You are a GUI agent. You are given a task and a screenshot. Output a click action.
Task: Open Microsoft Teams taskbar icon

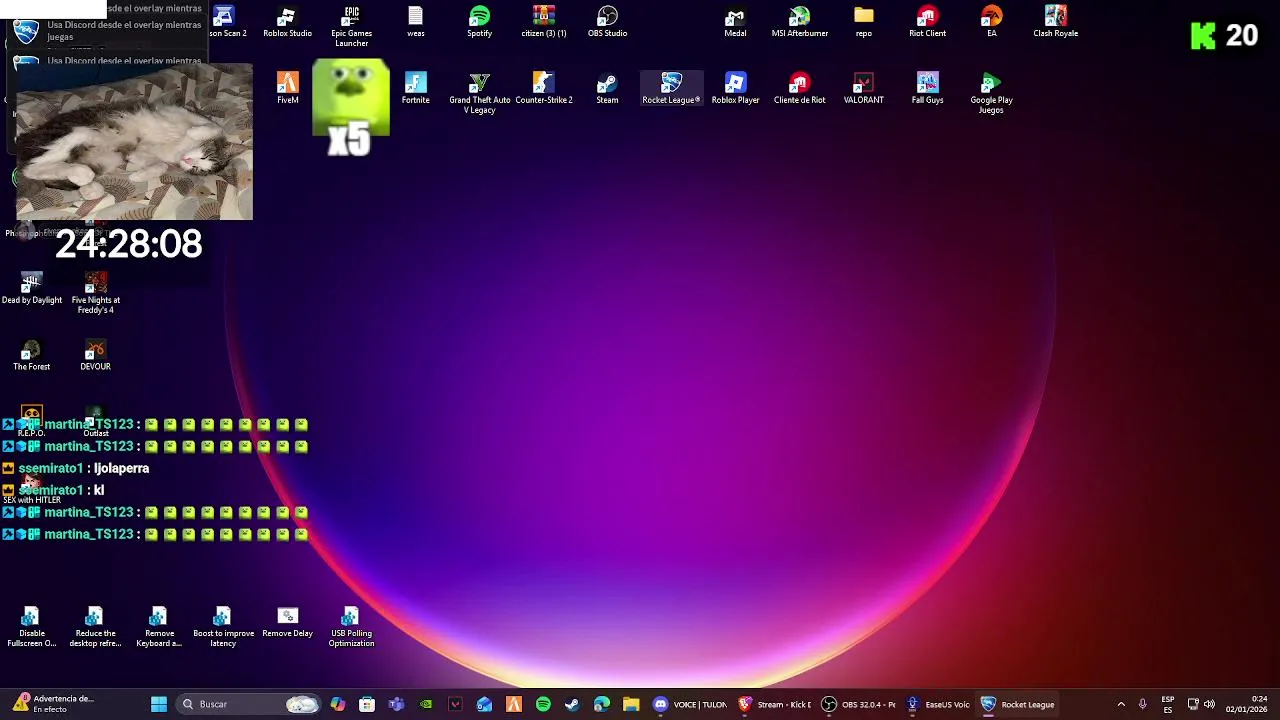coord(396,704)
